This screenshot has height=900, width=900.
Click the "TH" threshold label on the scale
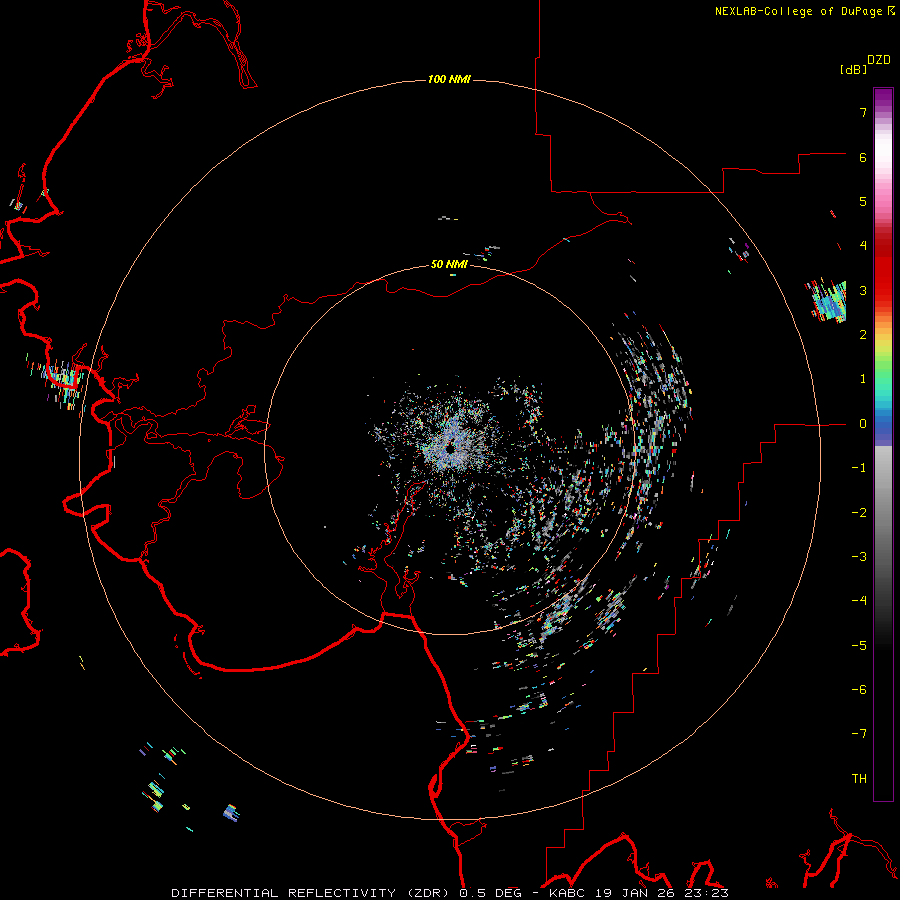coord(859,779)
